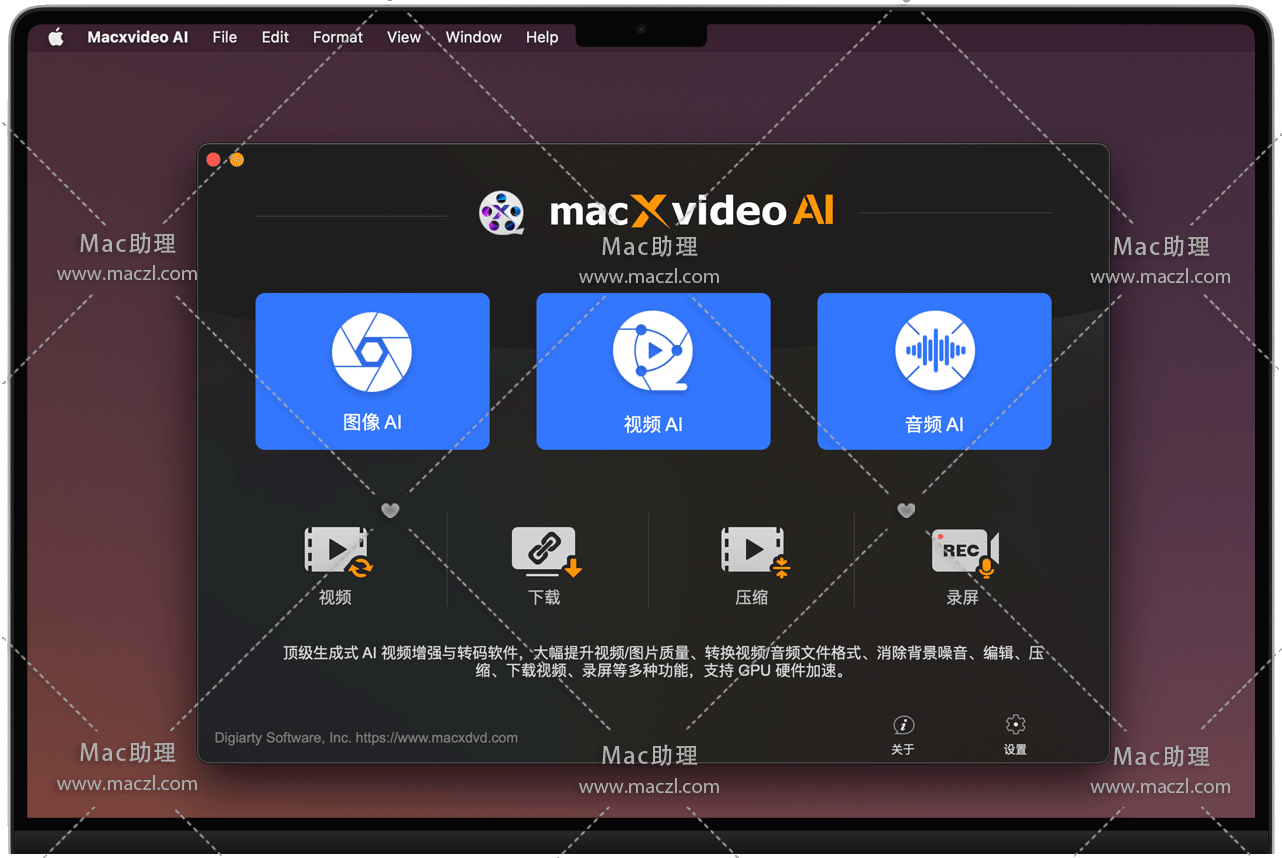This screenshot has height=858, width=1282.
Task: Open the Edit menu
Action: click(275, 37)
